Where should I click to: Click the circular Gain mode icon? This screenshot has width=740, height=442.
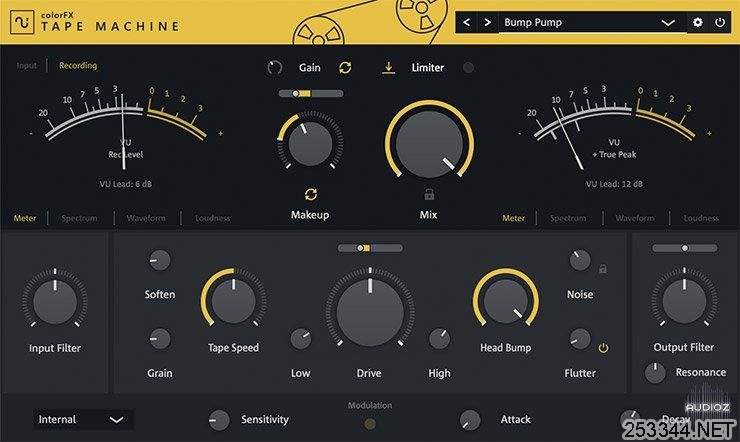pyautogui.click(x=275, y=67)
